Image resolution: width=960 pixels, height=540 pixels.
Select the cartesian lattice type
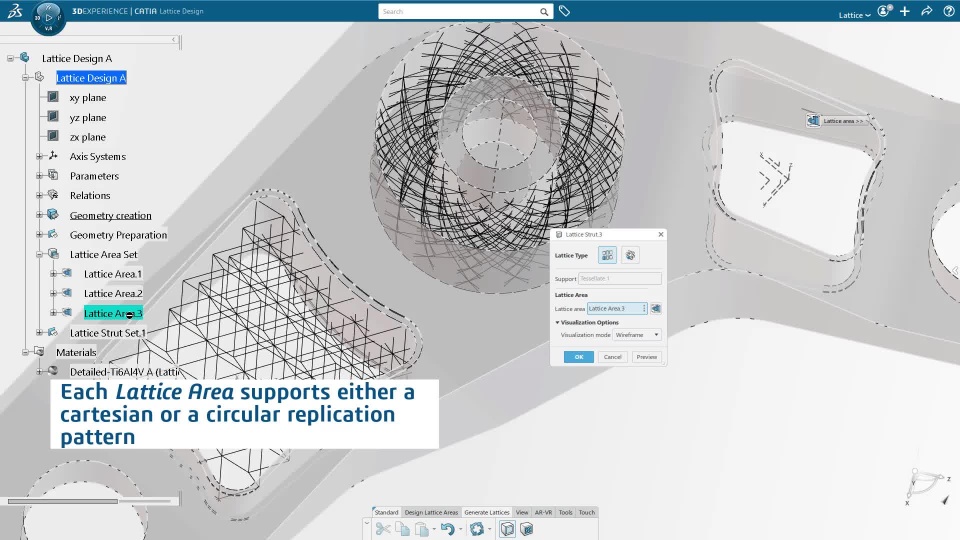tap(607, 255)
